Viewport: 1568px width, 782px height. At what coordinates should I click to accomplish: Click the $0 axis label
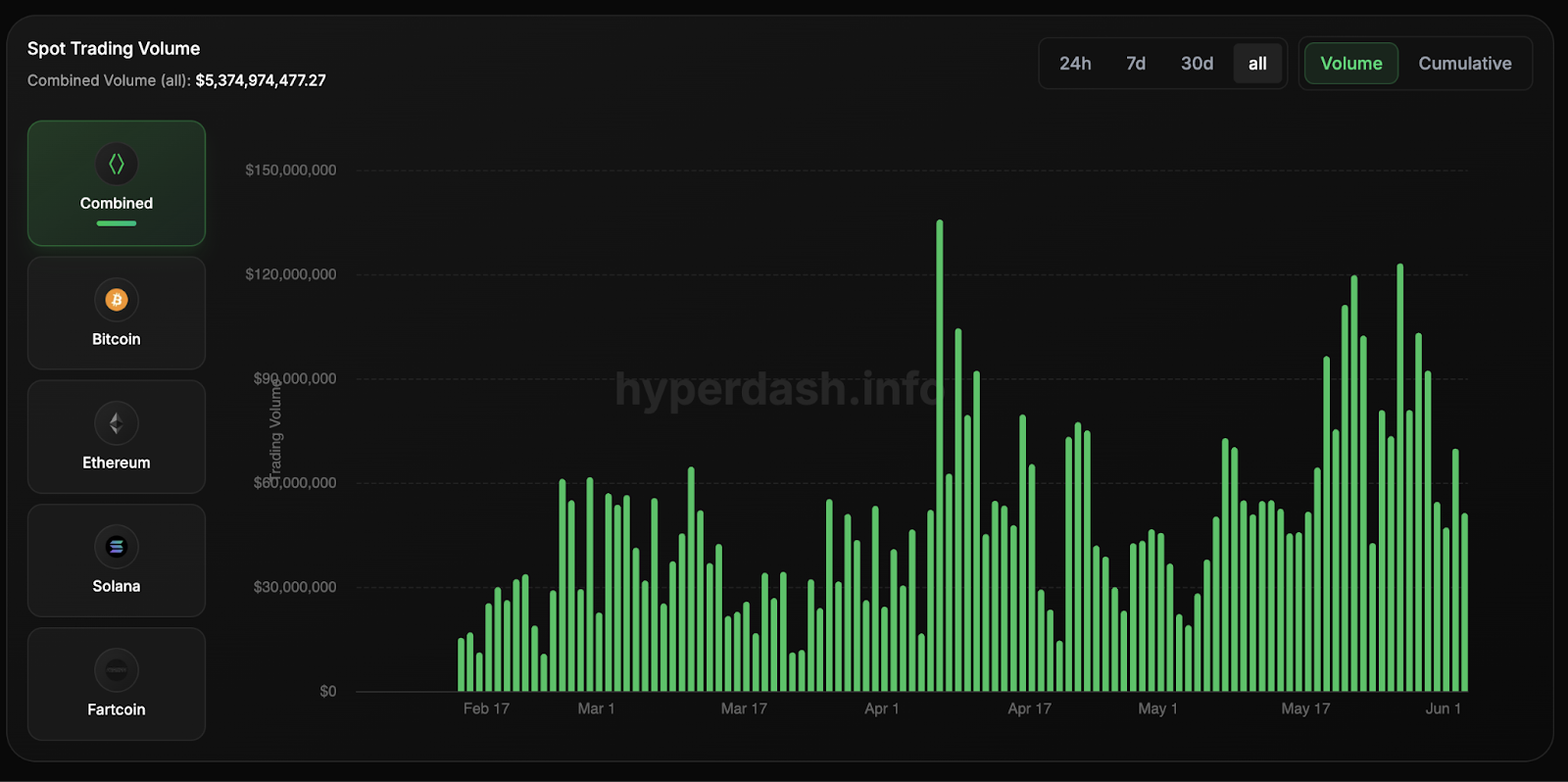click(x=328, y=692)
